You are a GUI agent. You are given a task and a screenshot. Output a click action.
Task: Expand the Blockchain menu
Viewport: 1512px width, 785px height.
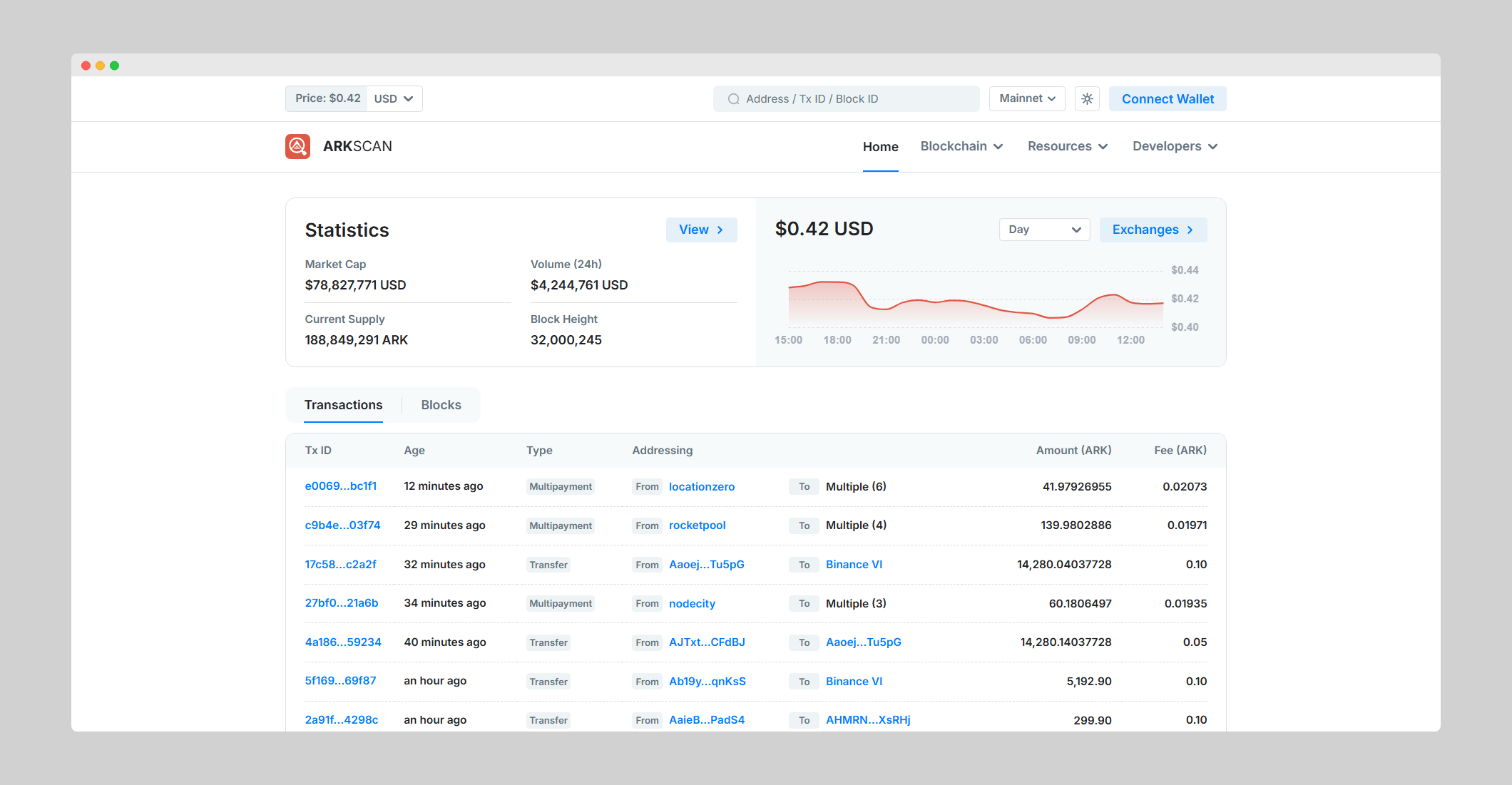(x=961, y=146)
